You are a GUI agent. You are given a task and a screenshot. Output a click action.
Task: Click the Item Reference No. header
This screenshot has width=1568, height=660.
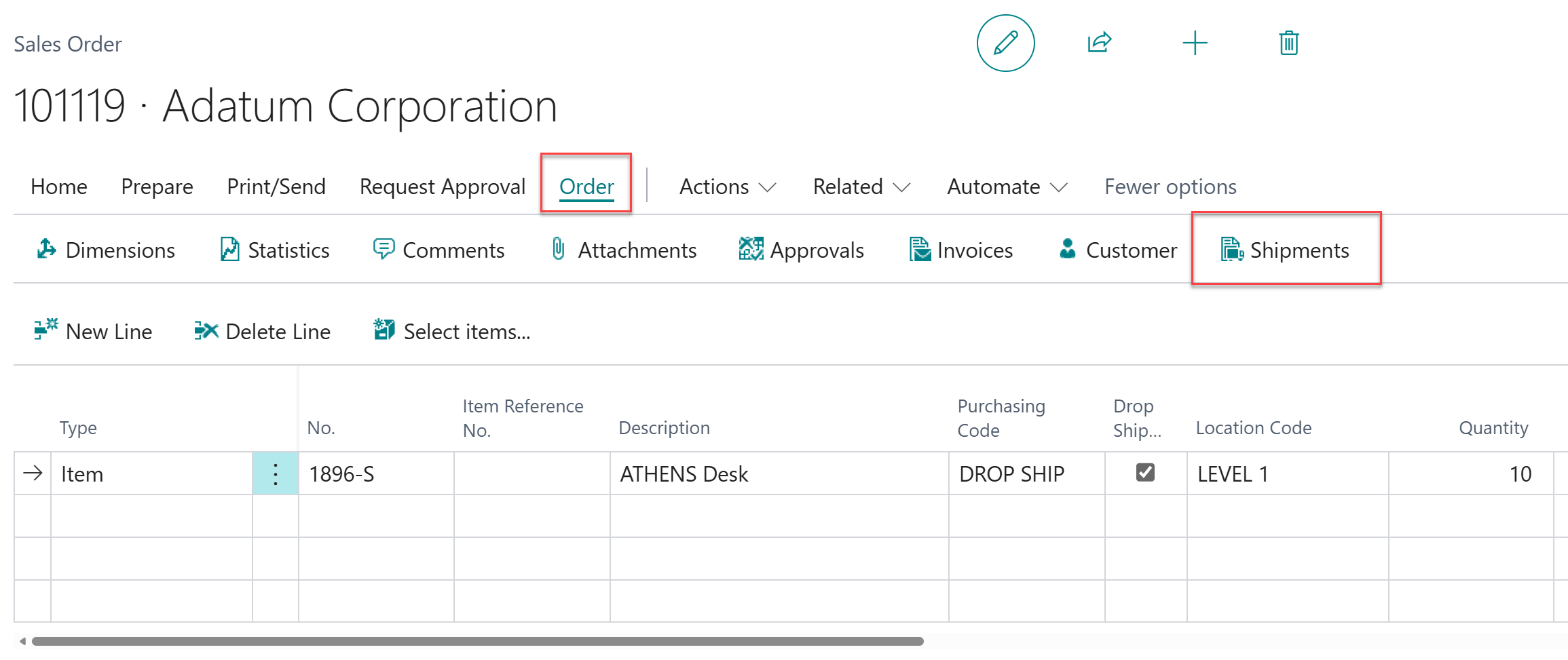click(x=523, y=418)
